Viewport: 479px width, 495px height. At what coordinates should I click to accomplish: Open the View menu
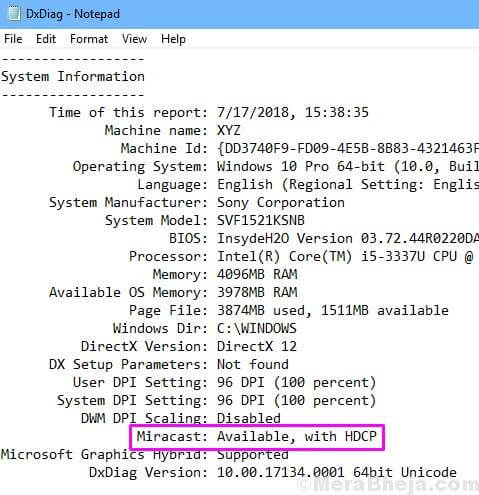tap(134, 39)
